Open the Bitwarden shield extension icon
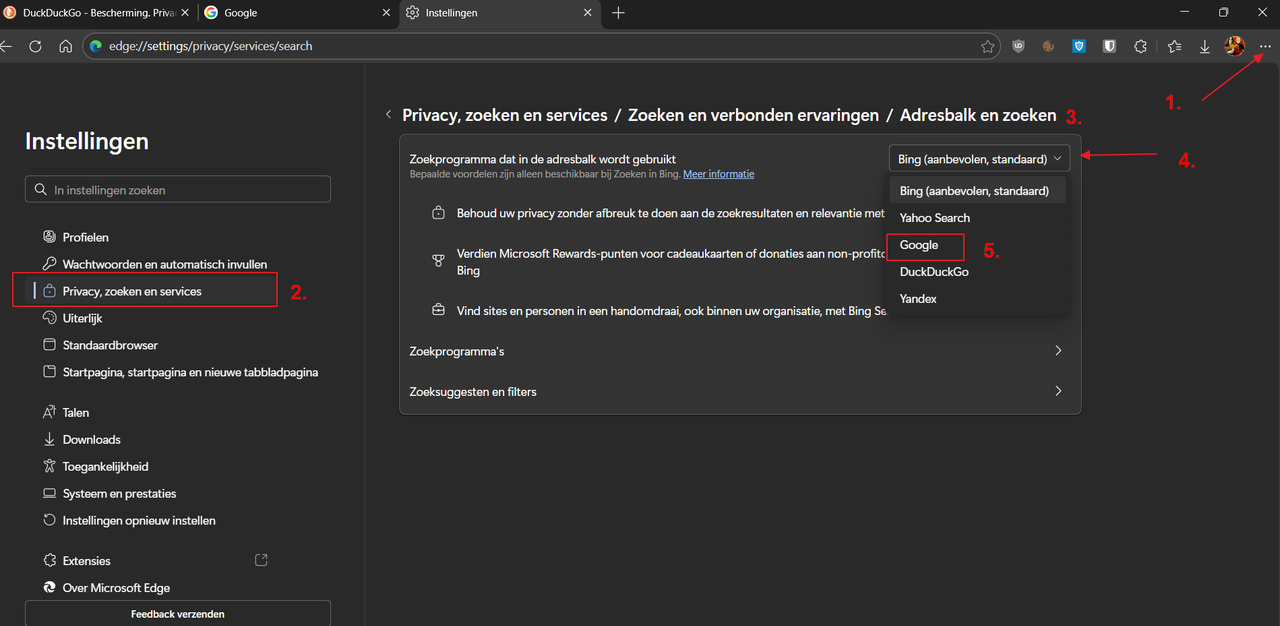This screenshot has height=626, width=1280. [x=1109, y=46]
